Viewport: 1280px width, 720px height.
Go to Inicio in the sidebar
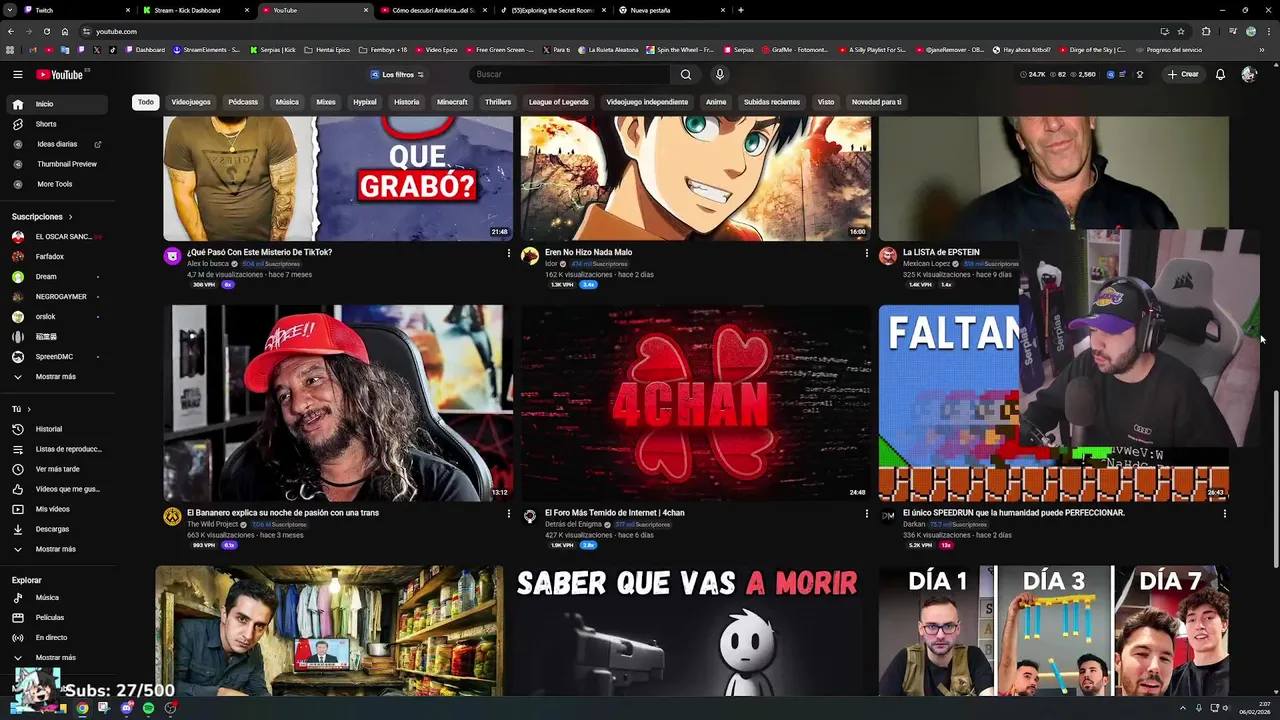(58, 104)
